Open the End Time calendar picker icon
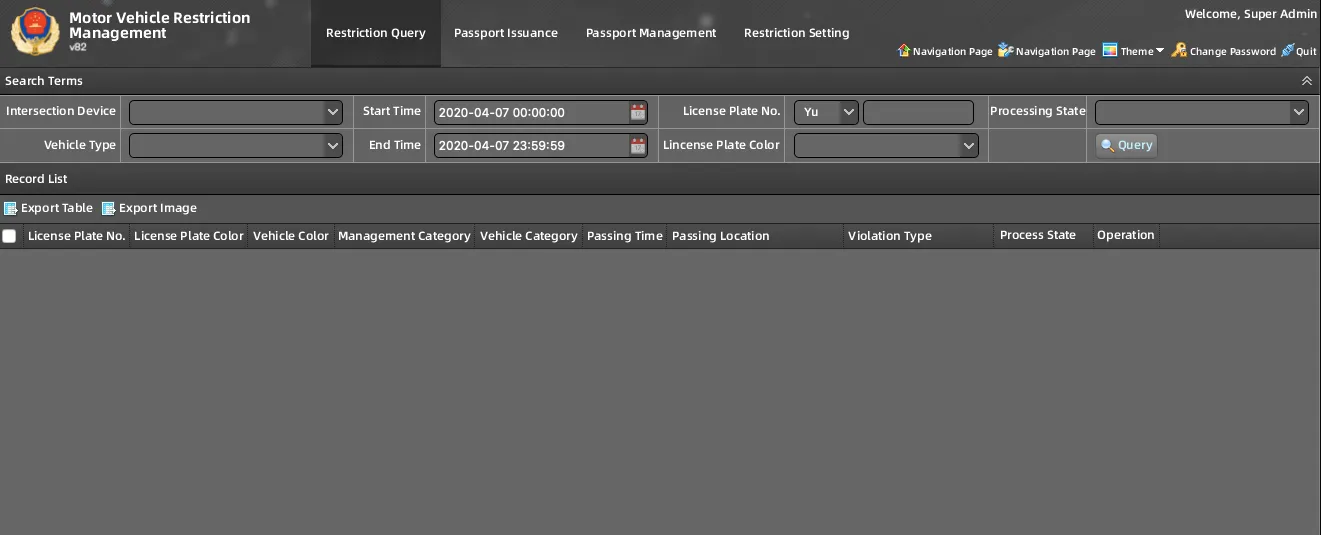 pyautogui.click(x=638, y=146)
